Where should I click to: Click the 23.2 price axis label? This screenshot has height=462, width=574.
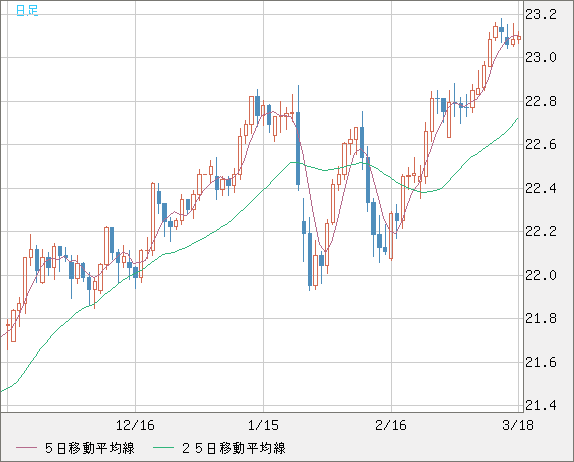(541, 15)
